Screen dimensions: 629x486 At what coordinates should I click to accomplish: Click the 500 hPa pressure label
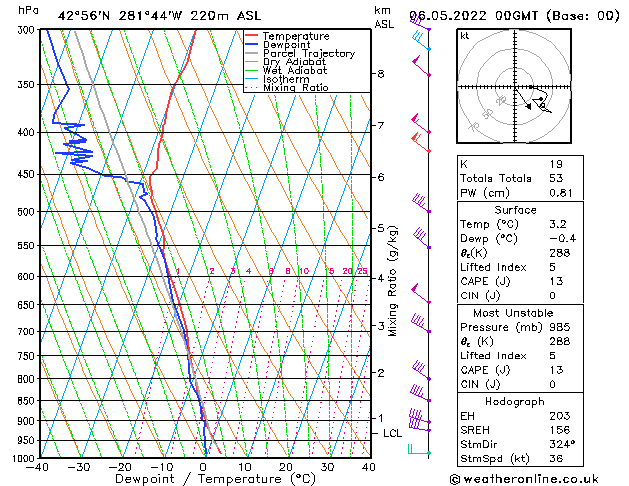pyautogui.click(x=26, y=212)
